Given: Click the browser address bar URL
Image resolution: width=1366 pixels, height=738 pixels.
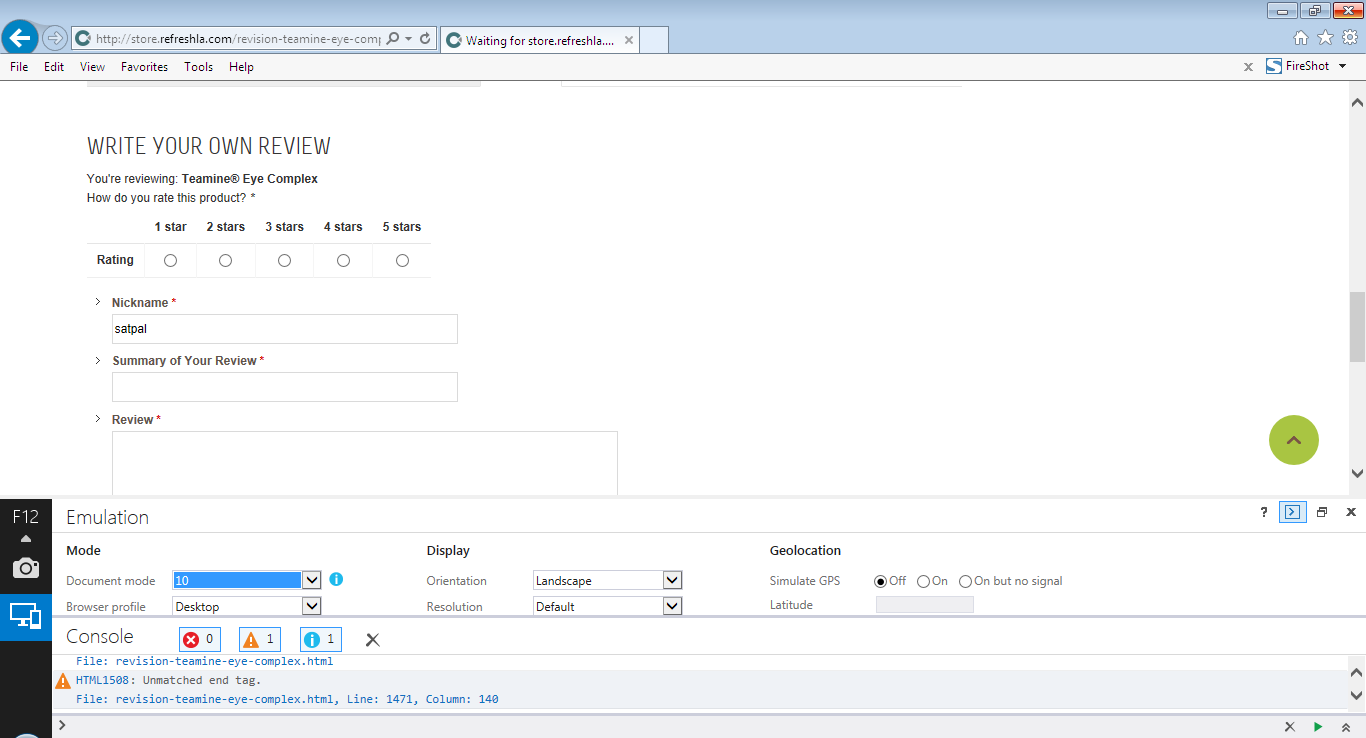Looking at the screenshot, I should 238,39.
